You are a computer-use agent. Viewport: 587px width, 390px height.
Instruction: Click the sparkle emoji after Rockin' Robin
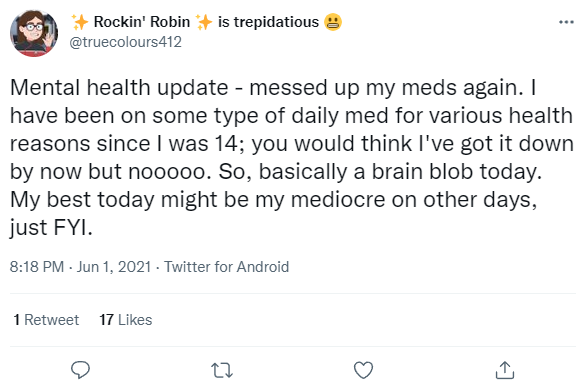click(x=204, y=22)
